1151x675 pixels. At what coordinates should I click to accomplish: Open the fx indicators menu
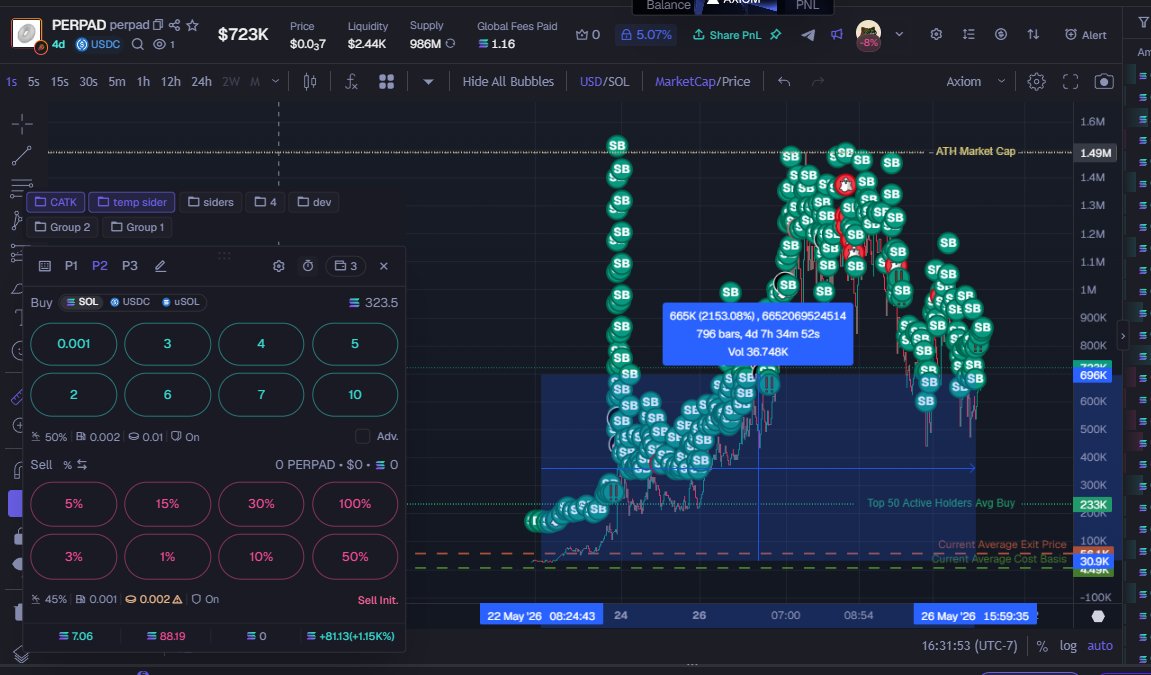[x=351, y=81]
